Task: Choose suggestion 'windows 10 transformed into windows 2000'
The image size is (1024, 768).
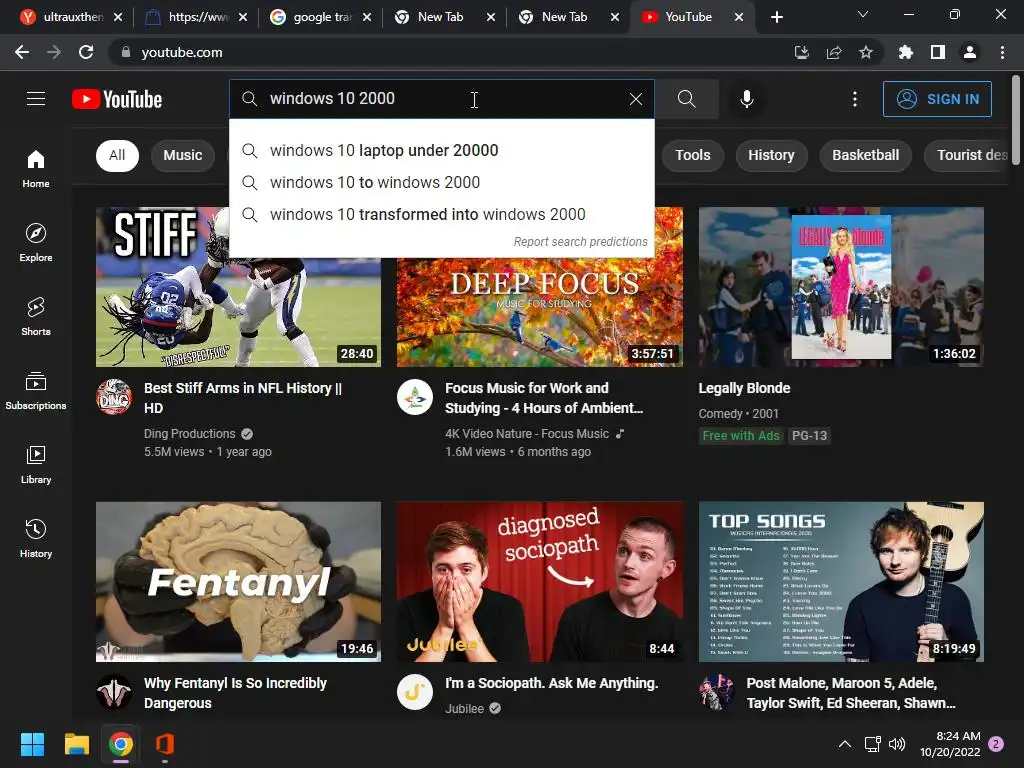Action: point(441,214)
